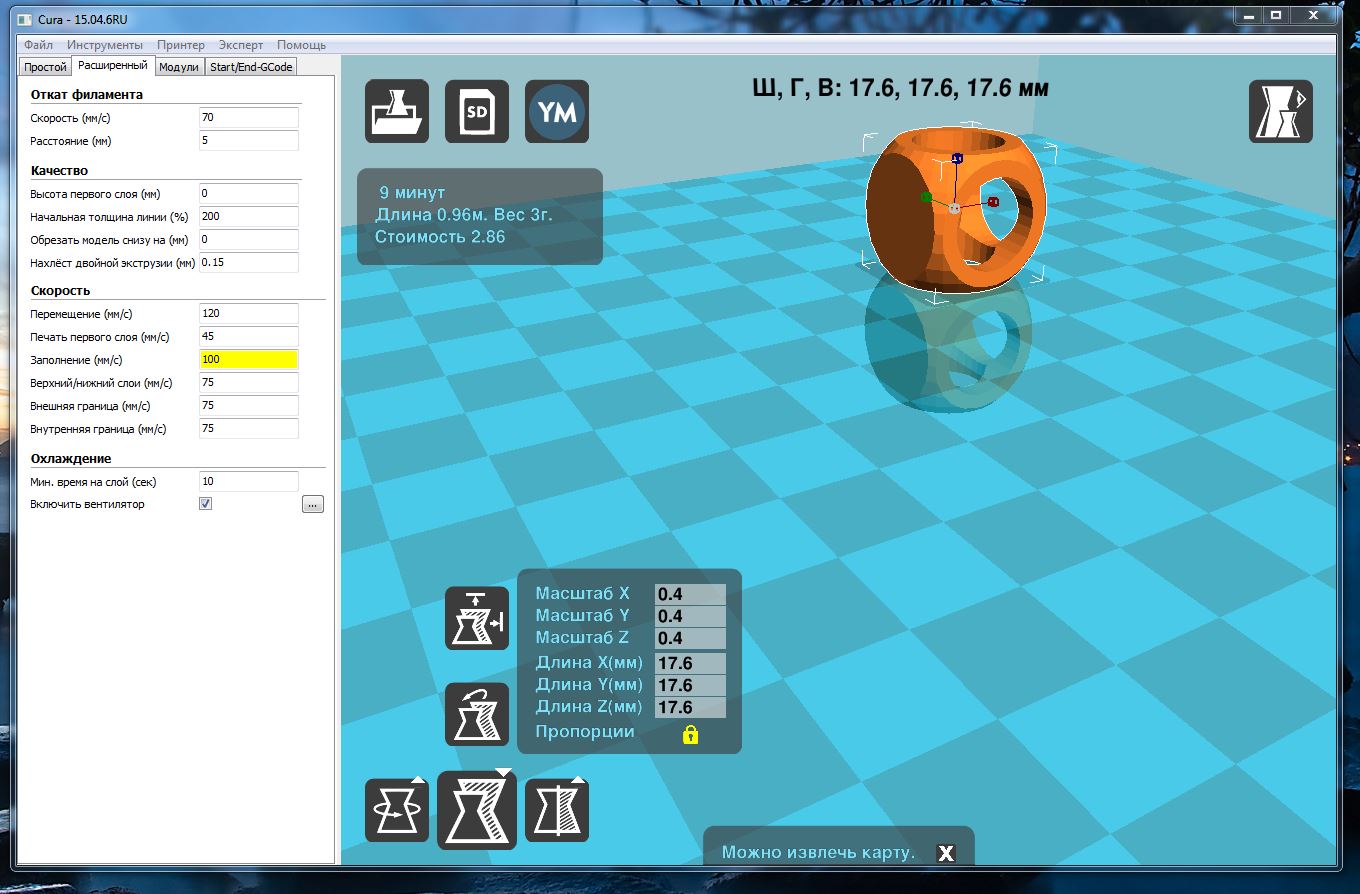Open YouMagine share (YM) icon
This screenshot has height=894, width=1360.
coord(557,111)
